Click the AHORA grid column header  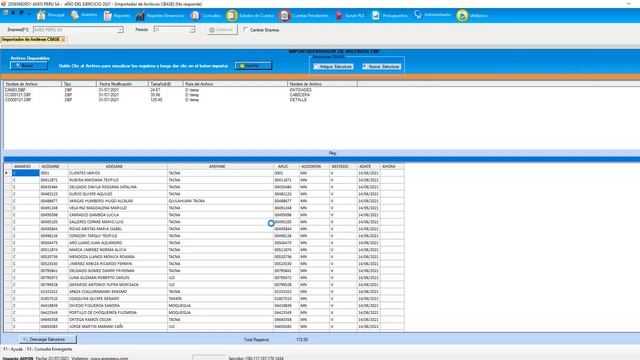[x=392, y=167]
